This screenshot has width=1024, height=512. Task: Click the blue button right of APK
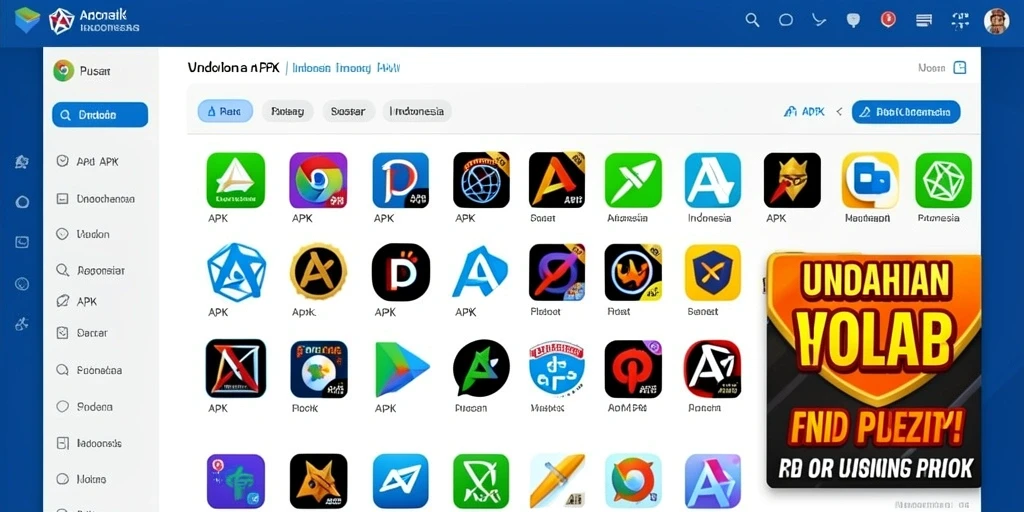tap(906, 112)
